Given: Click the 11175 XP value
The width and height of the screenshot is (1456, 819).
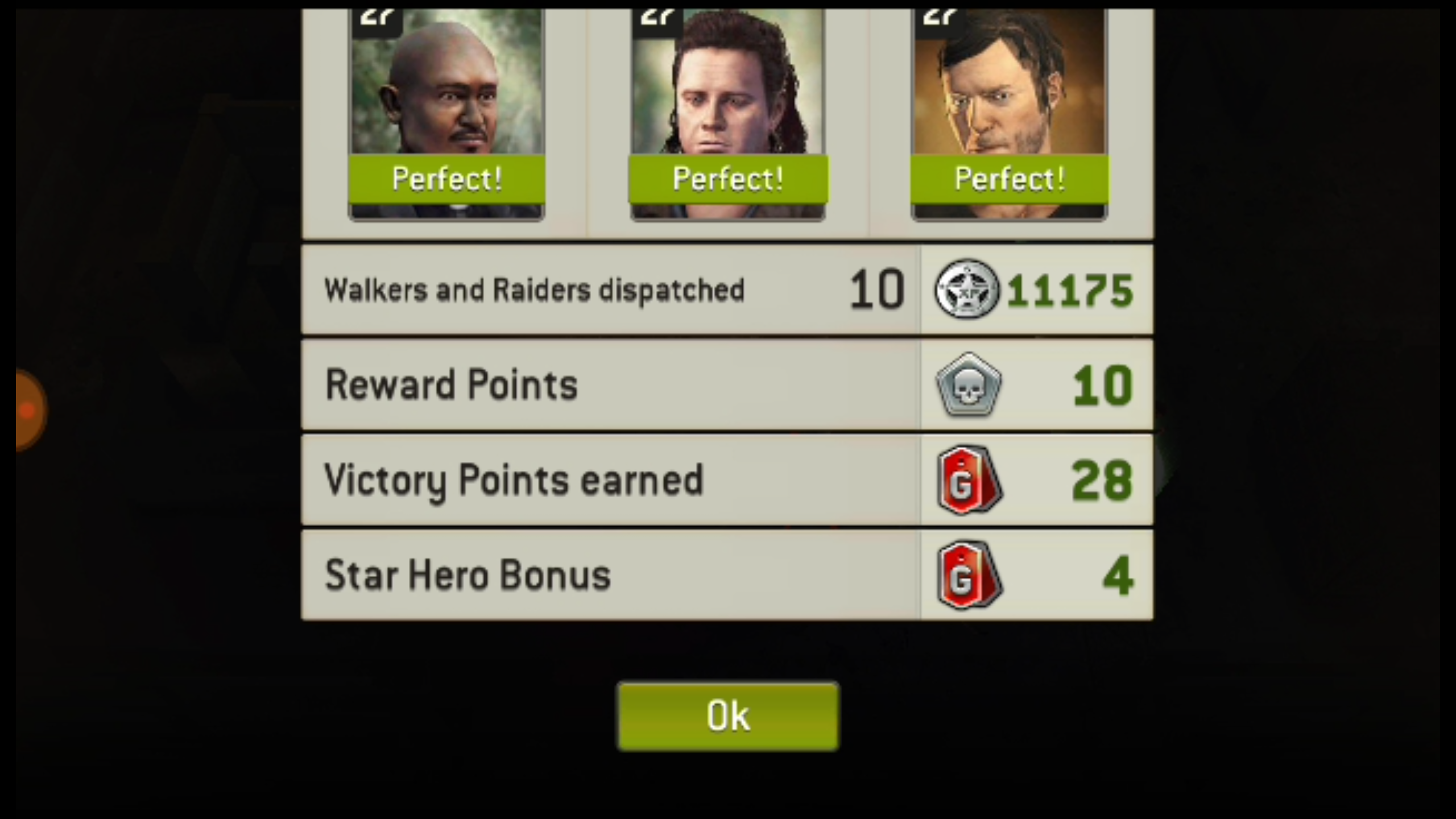Looking at the screenshot, I should [1070, 290].
